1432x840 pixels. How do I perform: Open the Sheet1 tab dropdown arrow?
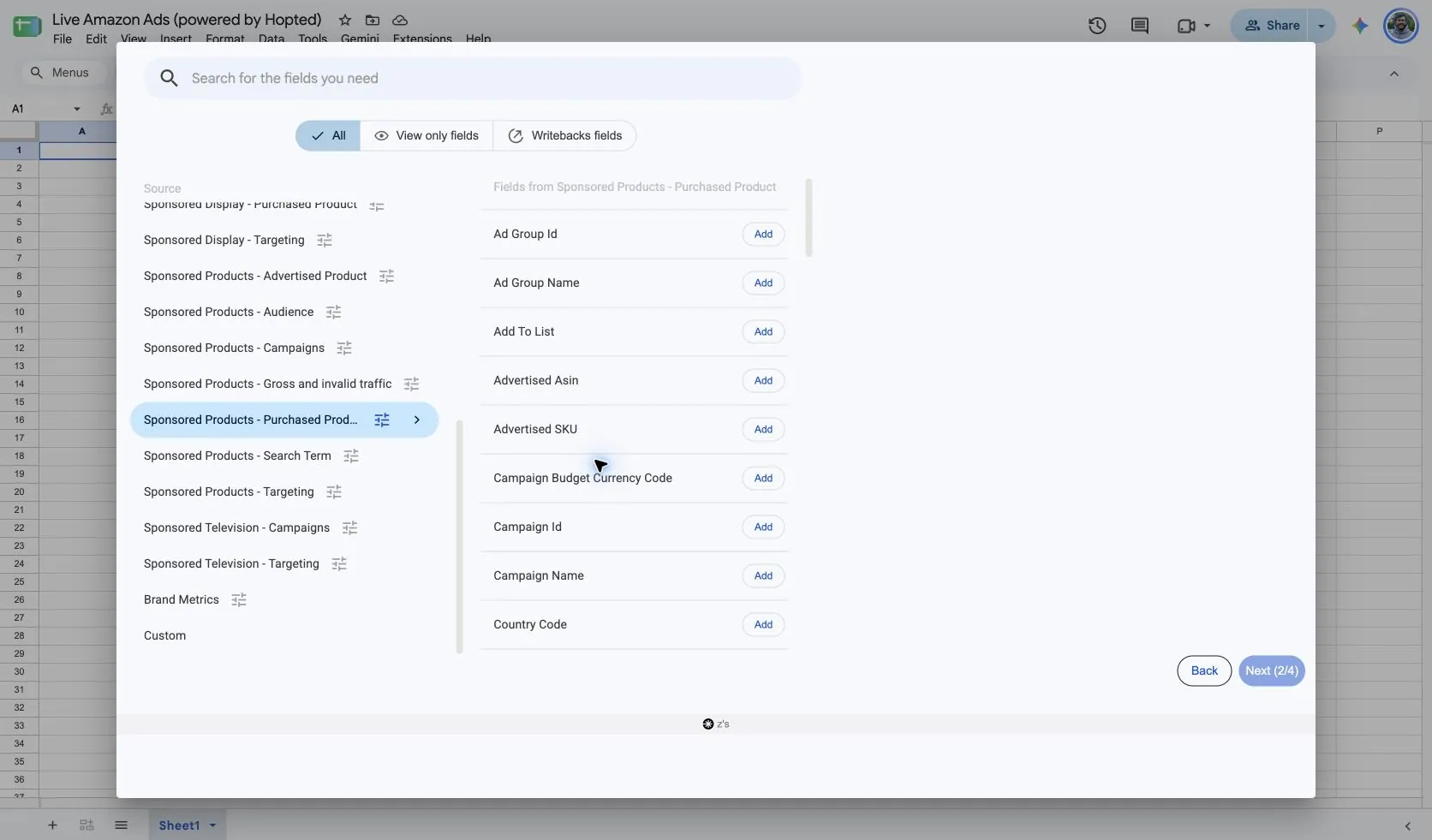212,825
